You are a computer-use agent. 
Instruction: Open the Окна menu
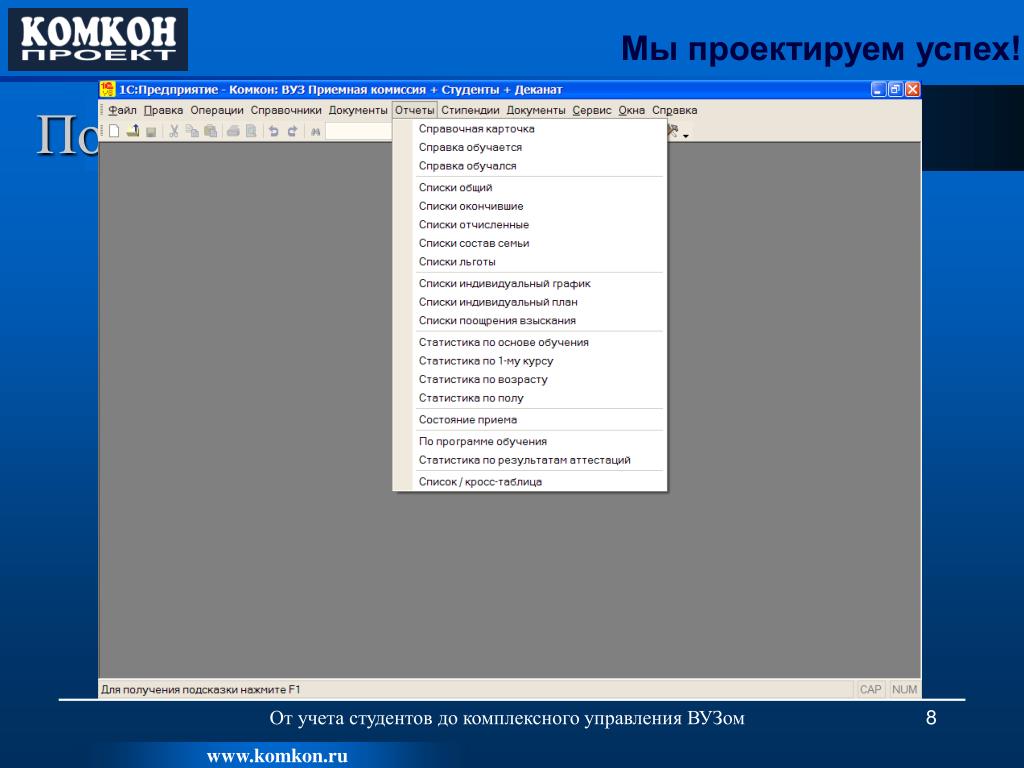[632, 110]
